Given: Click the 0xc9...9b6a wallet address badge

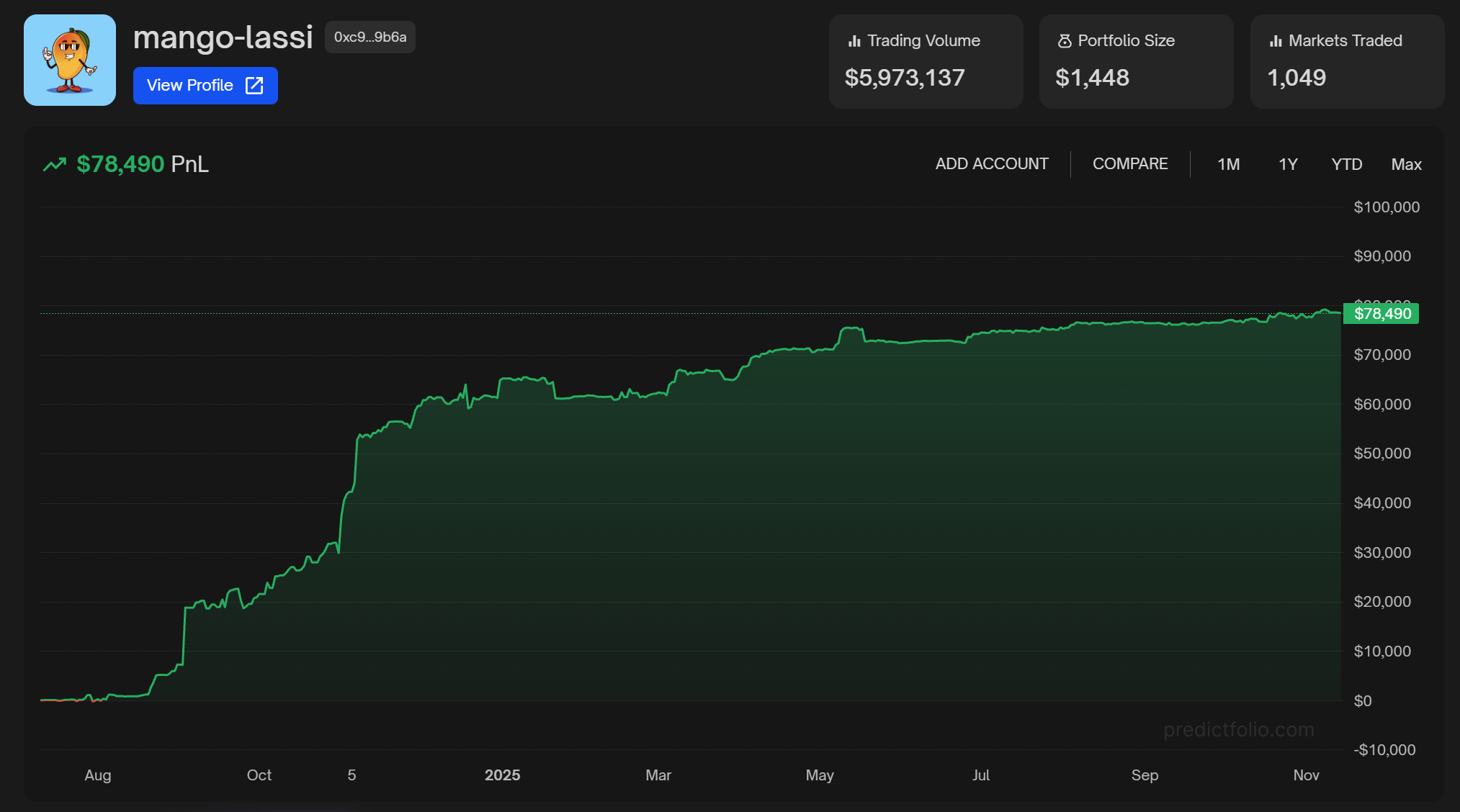Looking at the screenshot, I should coord(370,37).
